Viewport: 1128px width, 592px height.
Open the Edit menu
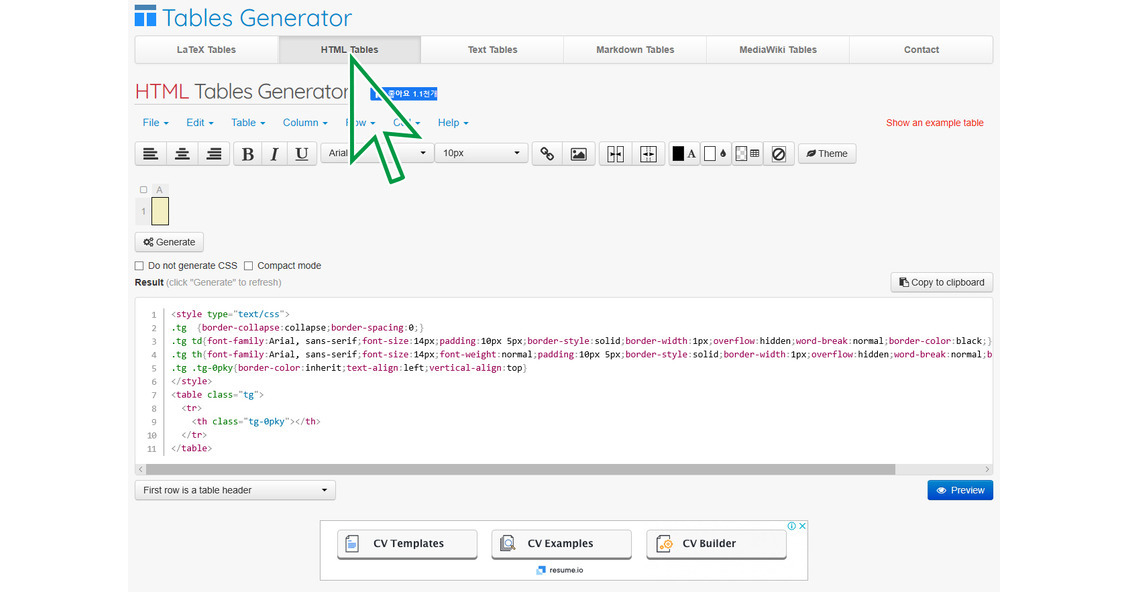click(x=200, y=123)
